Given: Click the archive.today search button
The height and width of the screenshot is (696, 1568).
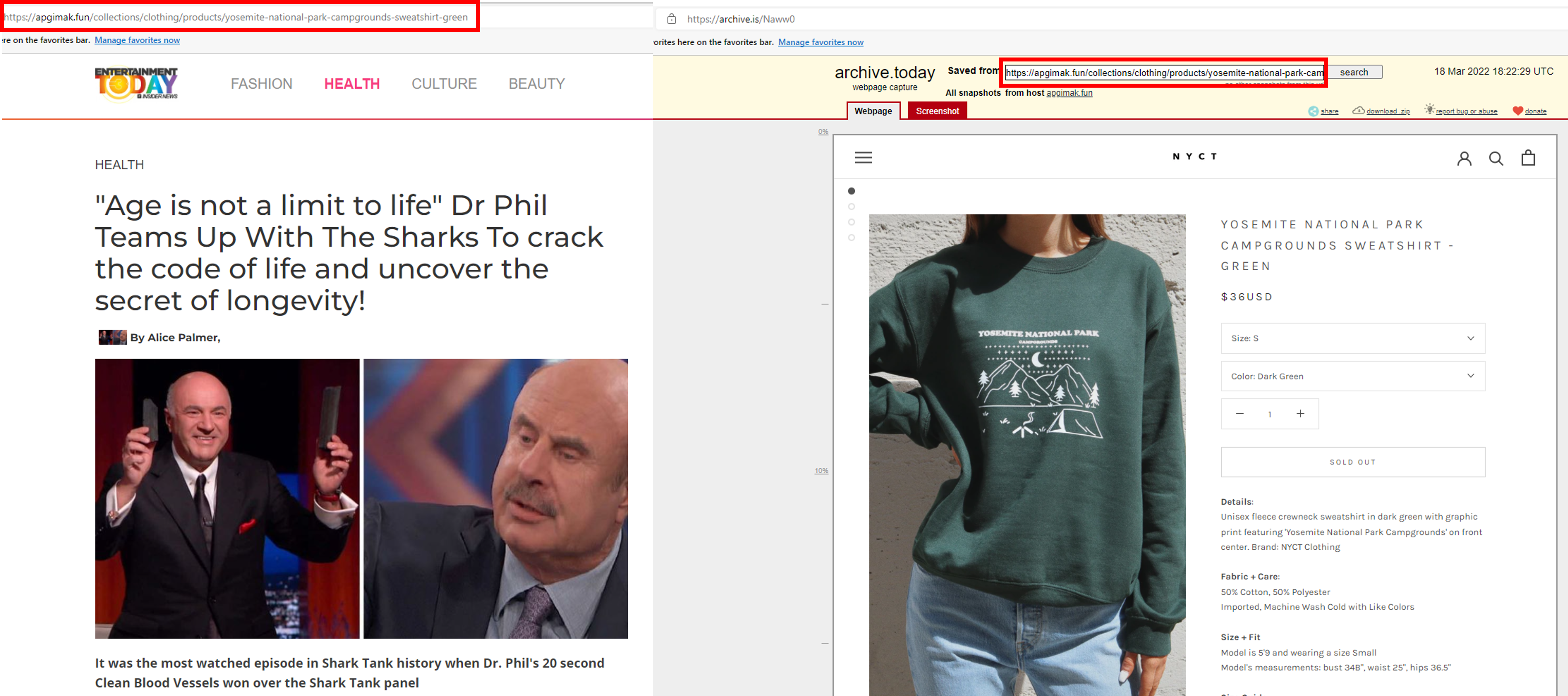Looking at the screenshot, I should point(1354,72).
